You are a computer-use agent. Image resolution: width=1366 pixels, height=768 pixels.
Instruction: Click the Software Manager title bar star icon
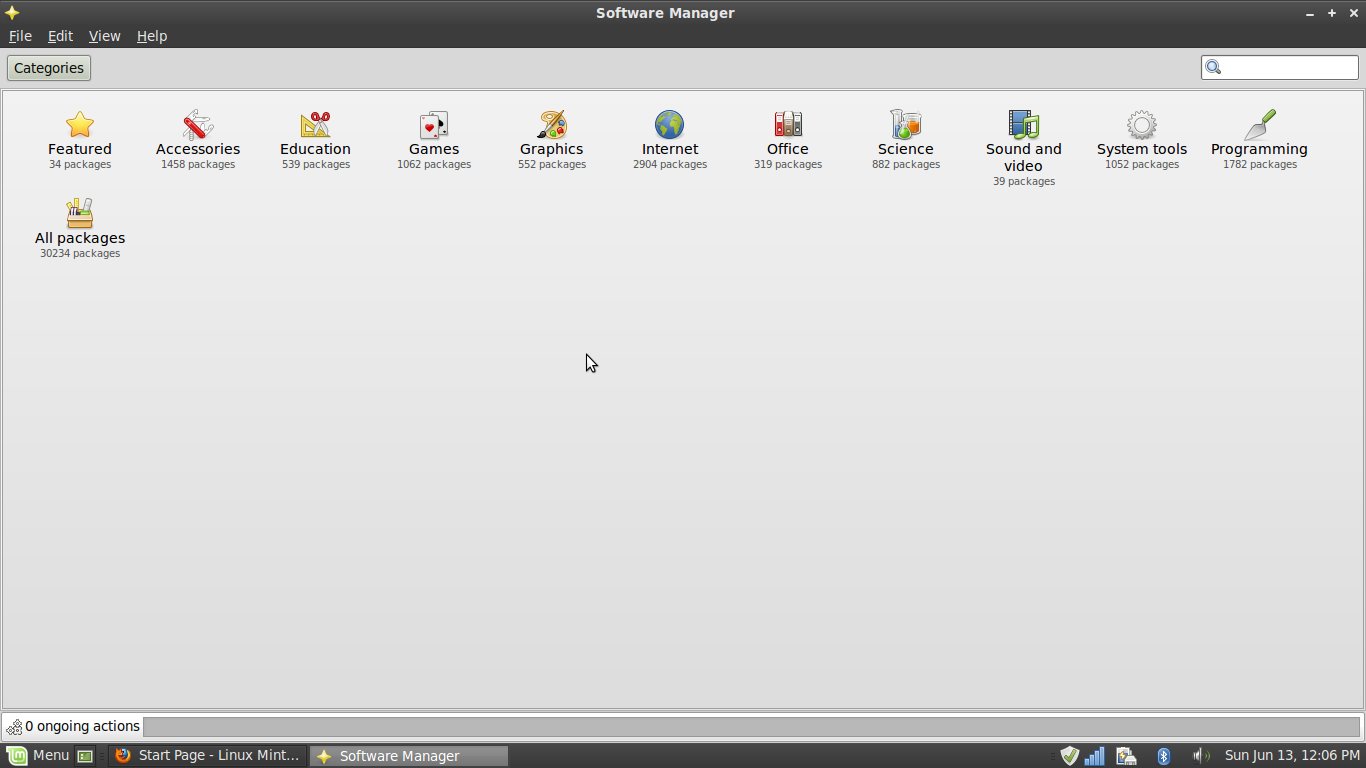point(12,13)
